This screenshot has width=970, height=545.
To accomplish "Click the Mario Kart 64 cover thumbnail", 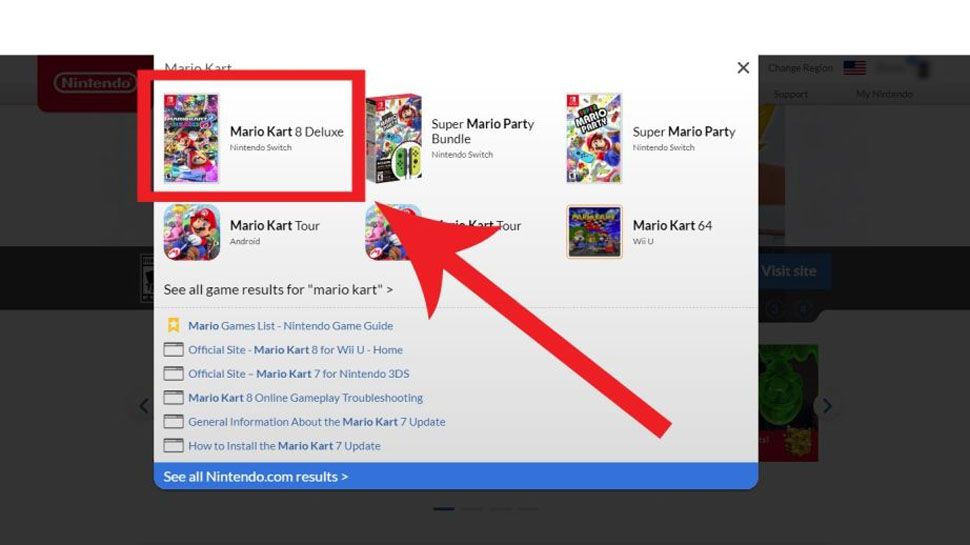I will [x=594, y=232].
